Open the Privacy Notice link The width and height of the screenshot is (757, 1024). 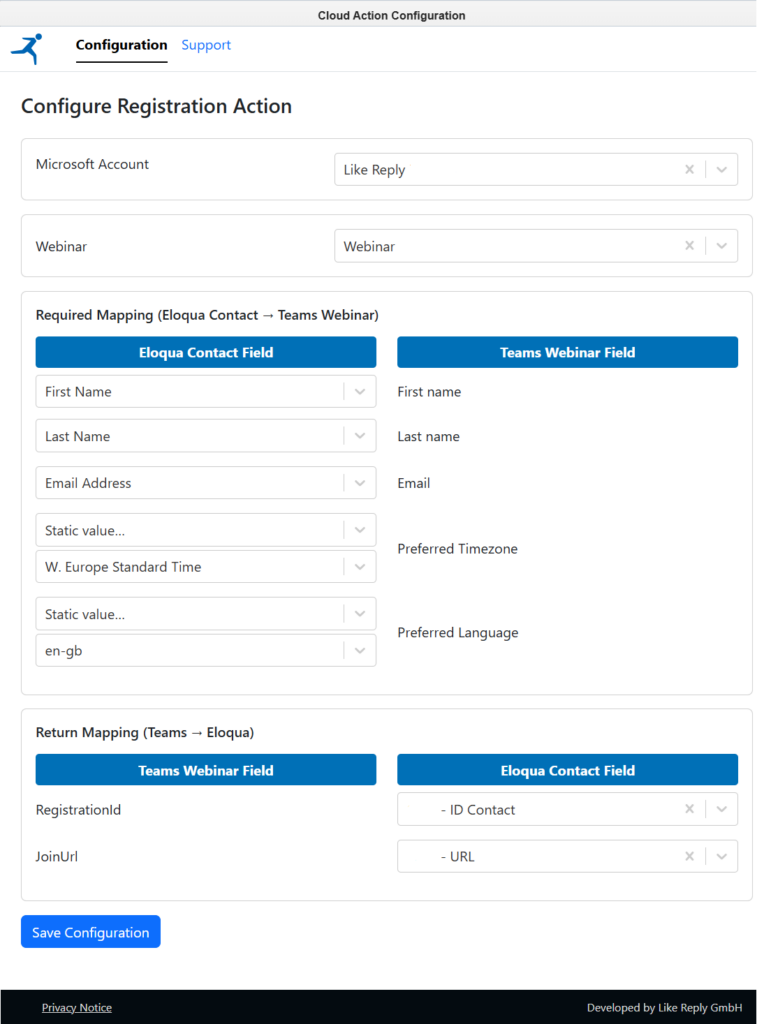tap(76, 1007)
